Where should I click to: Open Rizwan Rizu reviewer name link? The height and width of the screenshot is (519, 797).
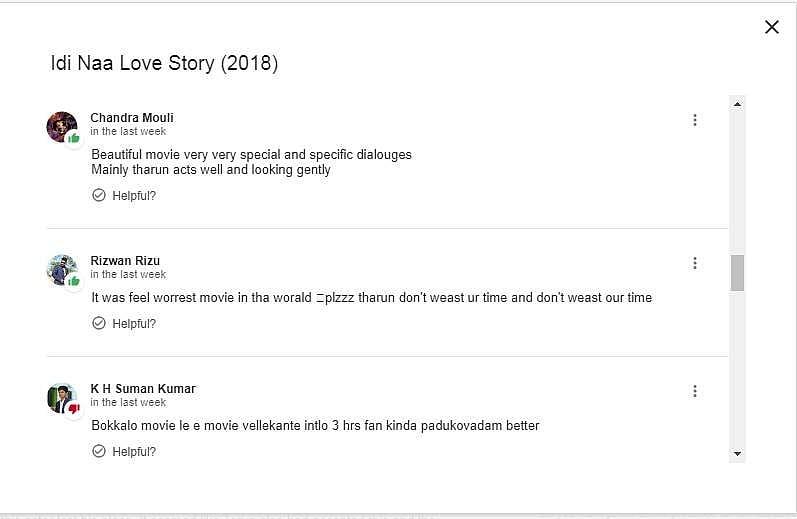coord(124,261)
